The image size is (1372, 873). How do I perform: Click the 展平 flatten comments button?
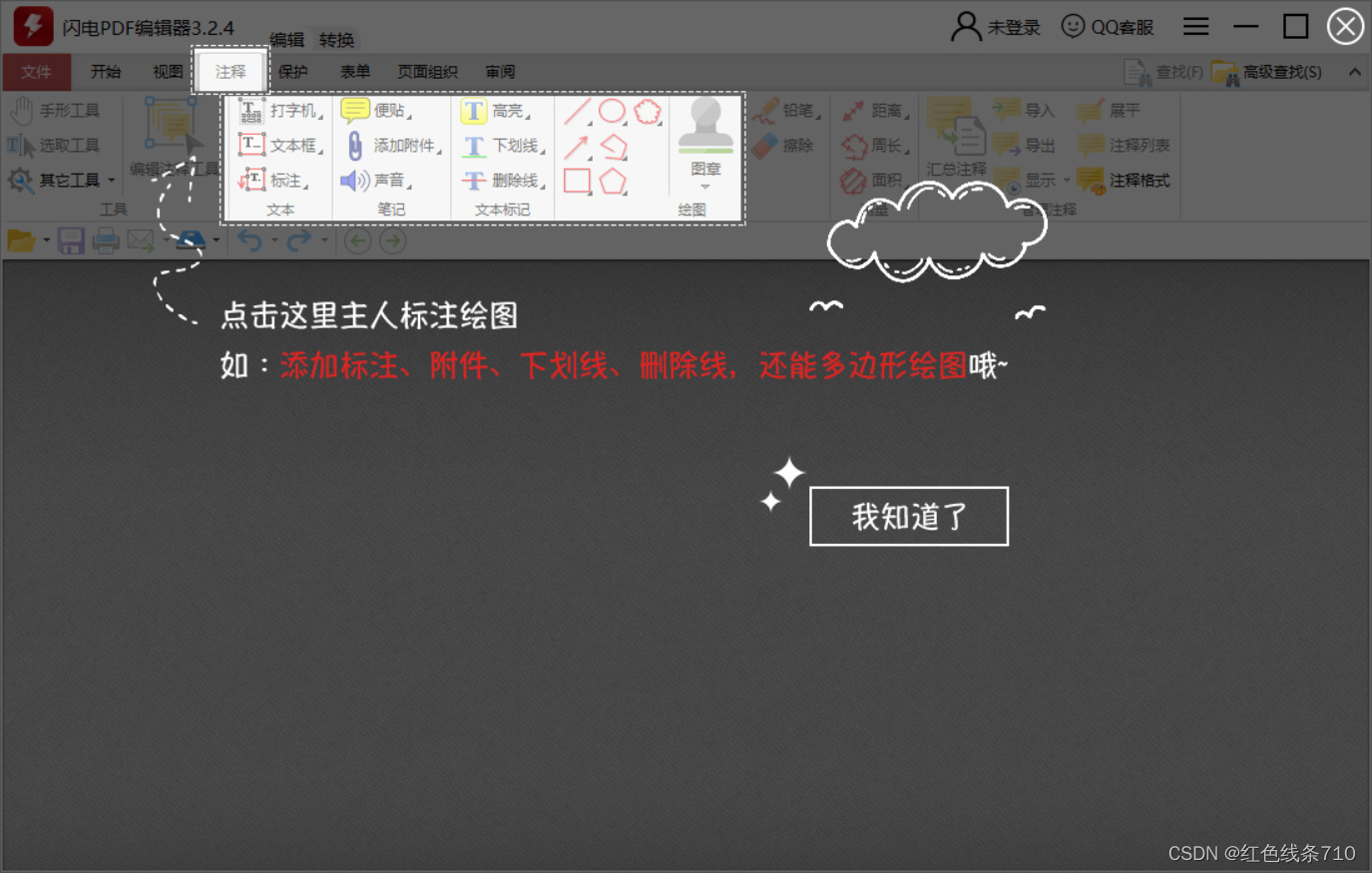[1109, 110]
